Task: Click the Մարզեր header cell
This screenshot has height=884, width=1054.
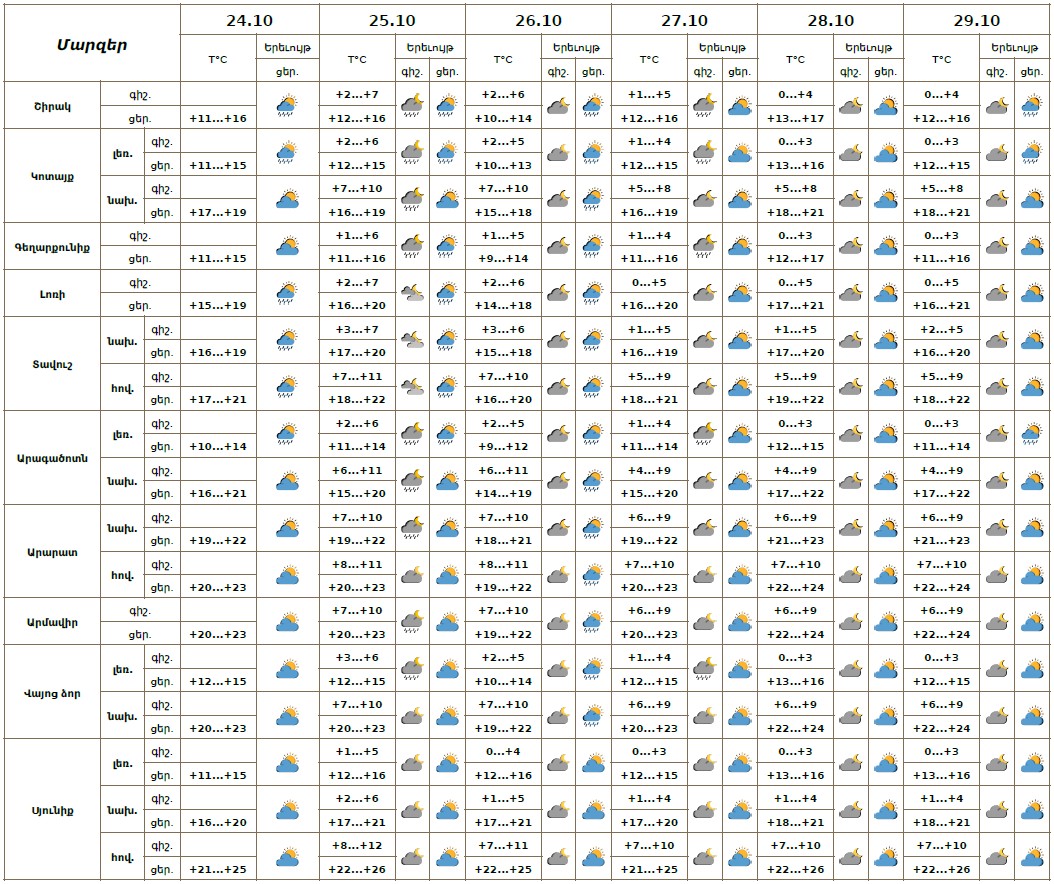Action: [x=92, y=44]
